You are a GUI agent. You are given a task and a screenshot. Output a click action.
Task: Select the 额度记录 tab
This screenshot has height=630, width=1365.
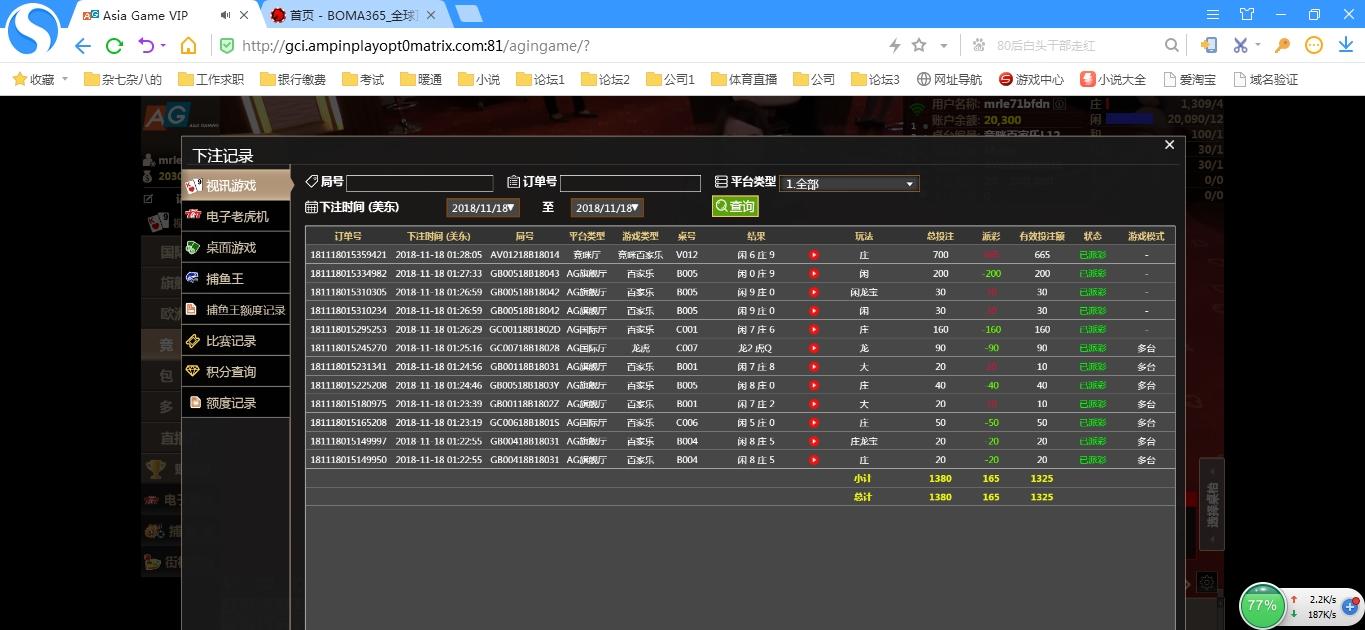[236, 402]
